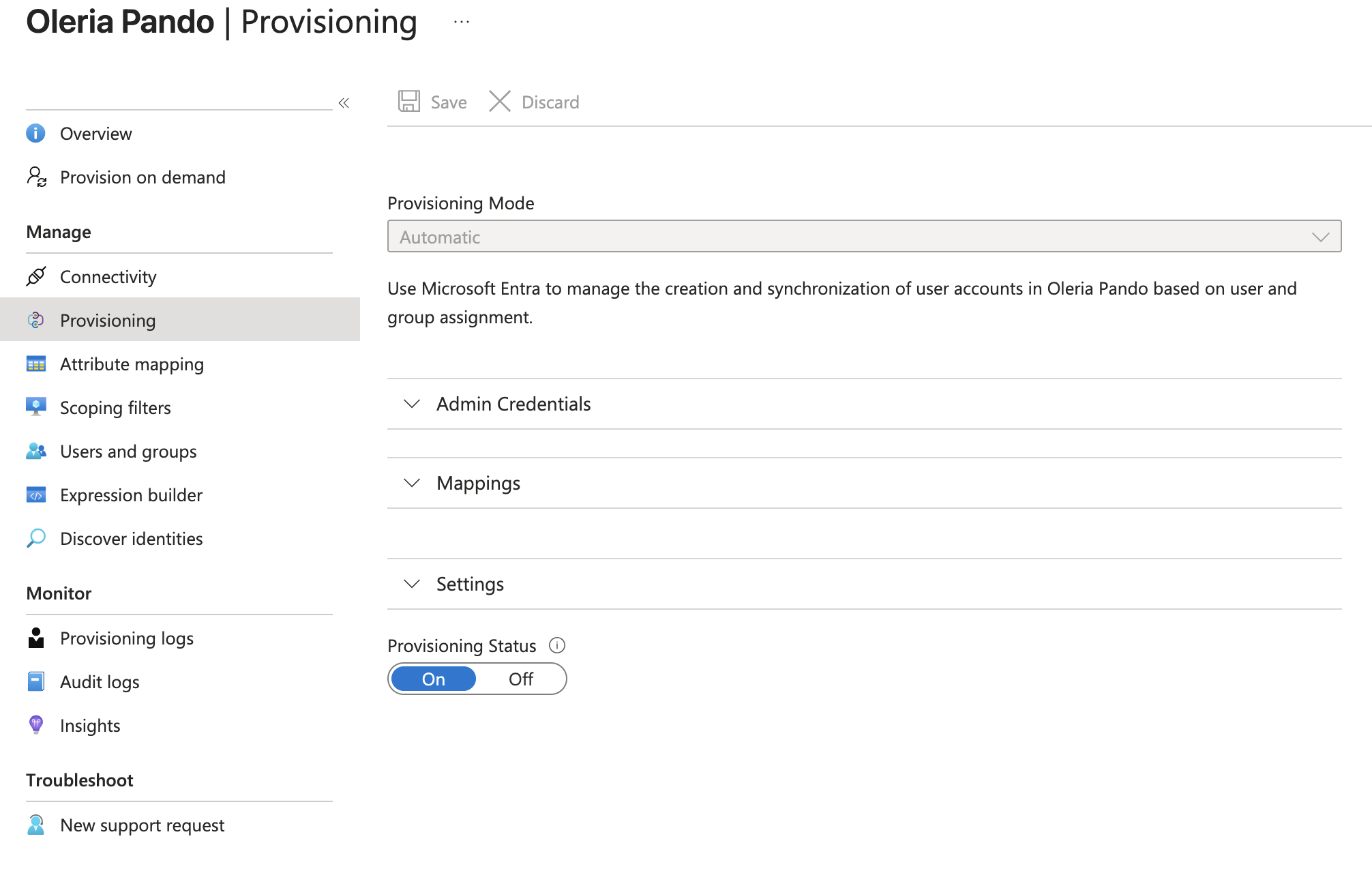Click the Monitor section header

point(59,593)
